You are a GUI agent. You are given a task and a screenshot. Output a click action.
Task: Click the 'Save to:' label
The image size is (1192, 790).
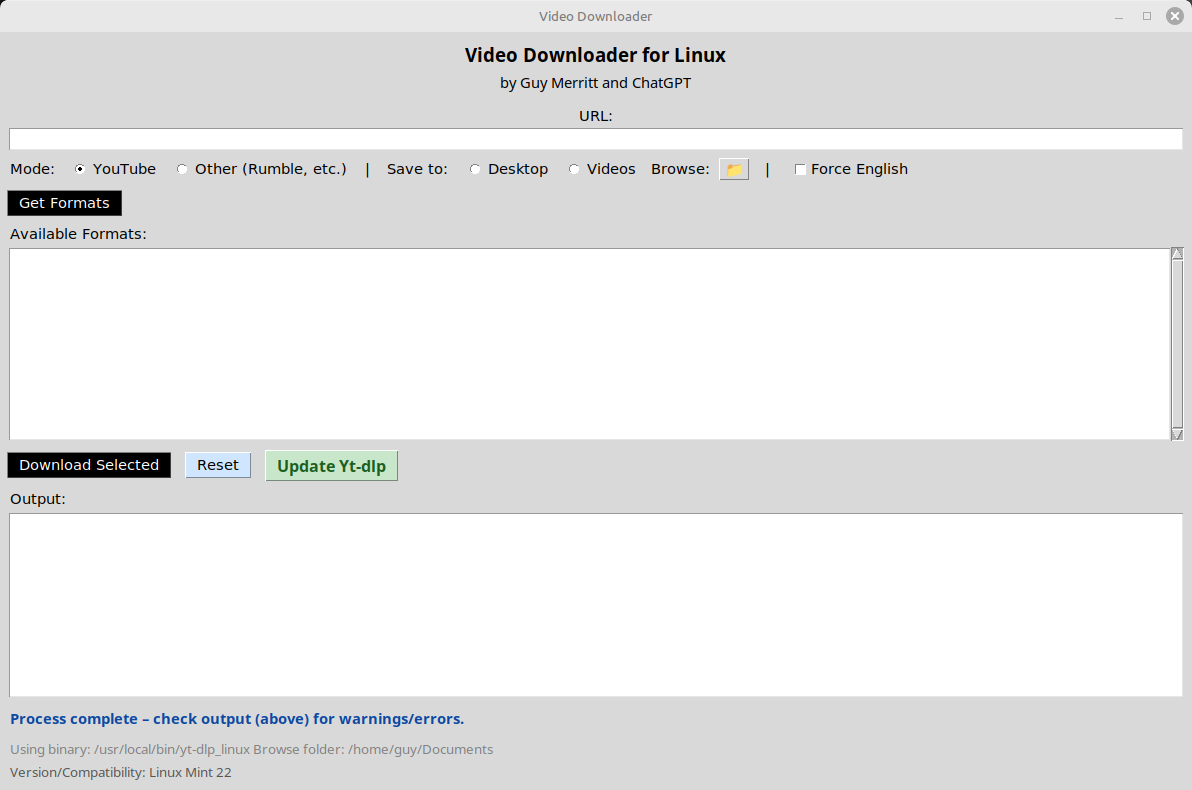[x=417, y=169]
